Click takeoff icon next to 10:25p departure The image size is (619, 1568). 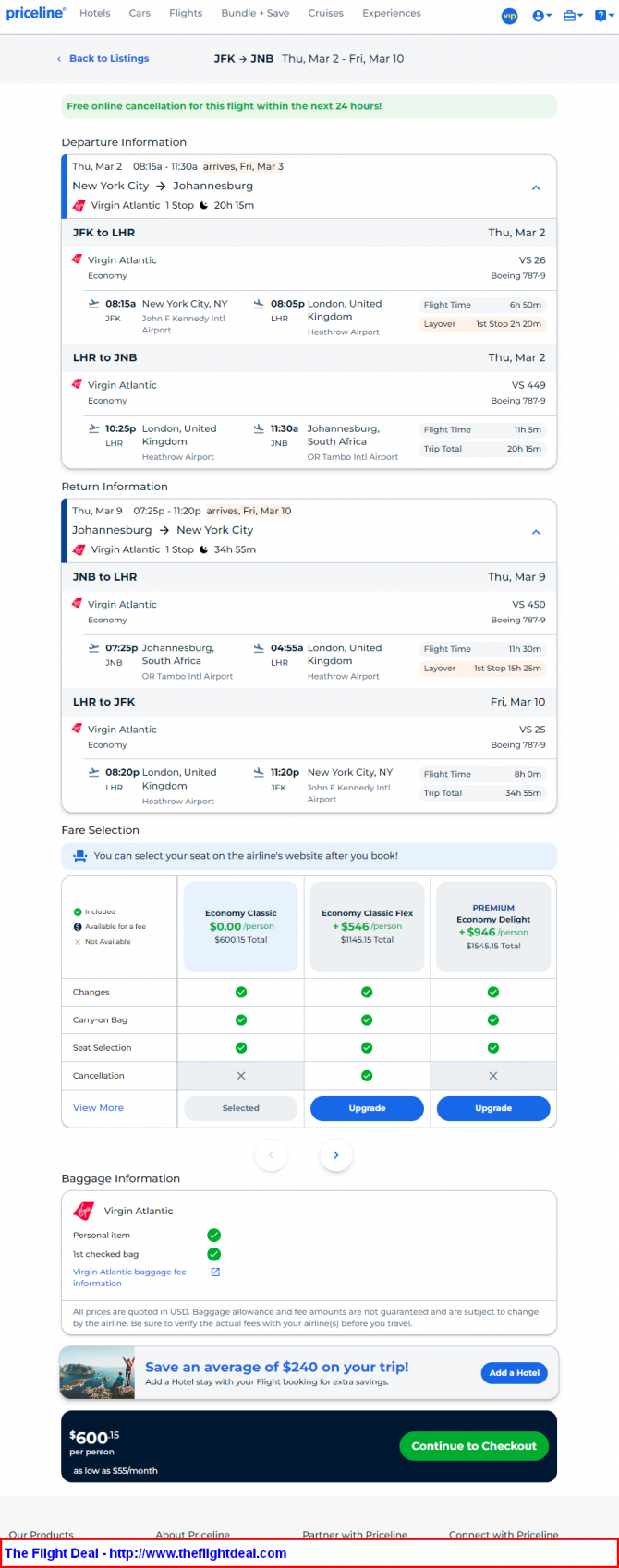coord(93,428)
